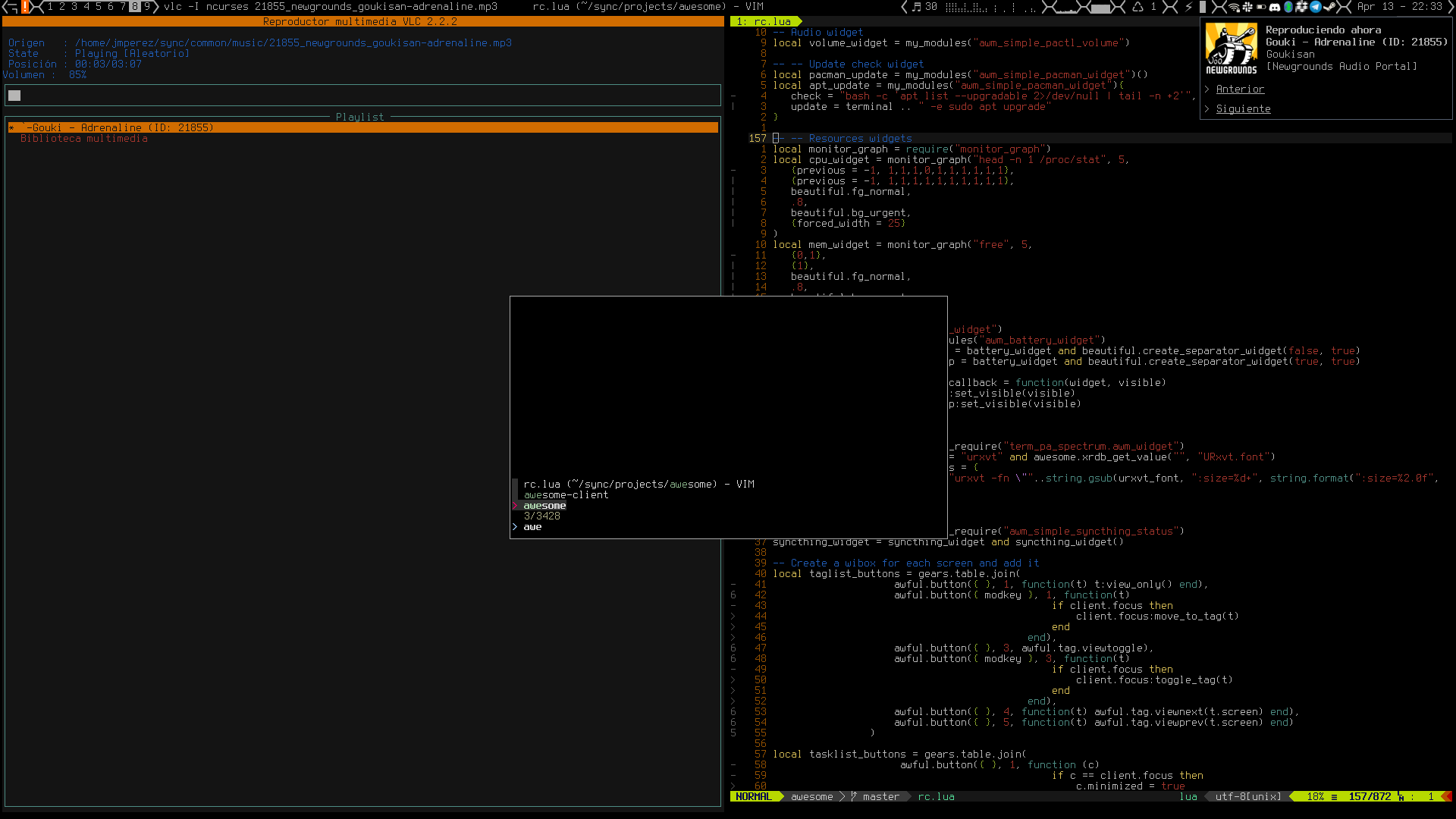This screenshot has width=1456, height=819.
Task: Click 'local tasklist_buttons' line in Vim
Action: pyautogui.click(x=899, y=755)
